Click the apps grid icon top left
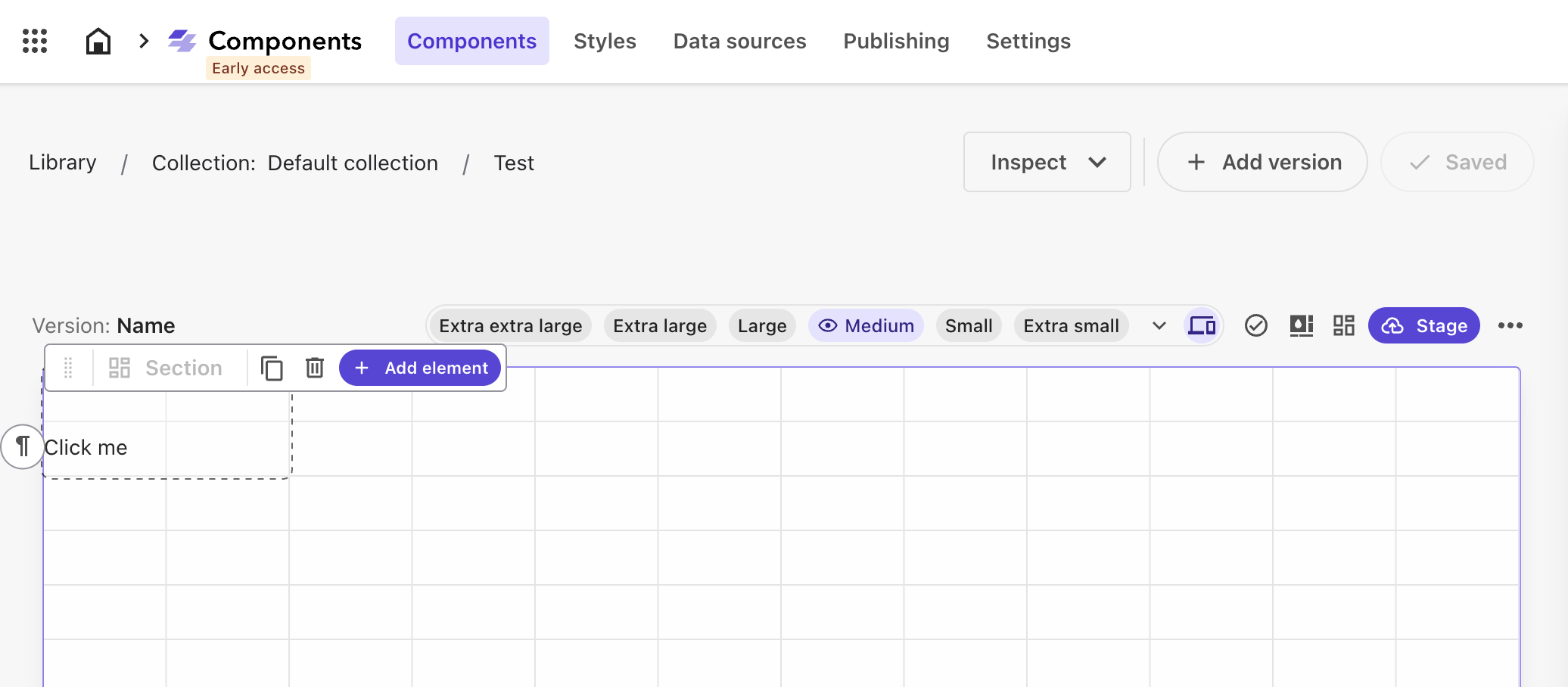Viewport: 1568px width, 687px height. click(x=33, y=41)
